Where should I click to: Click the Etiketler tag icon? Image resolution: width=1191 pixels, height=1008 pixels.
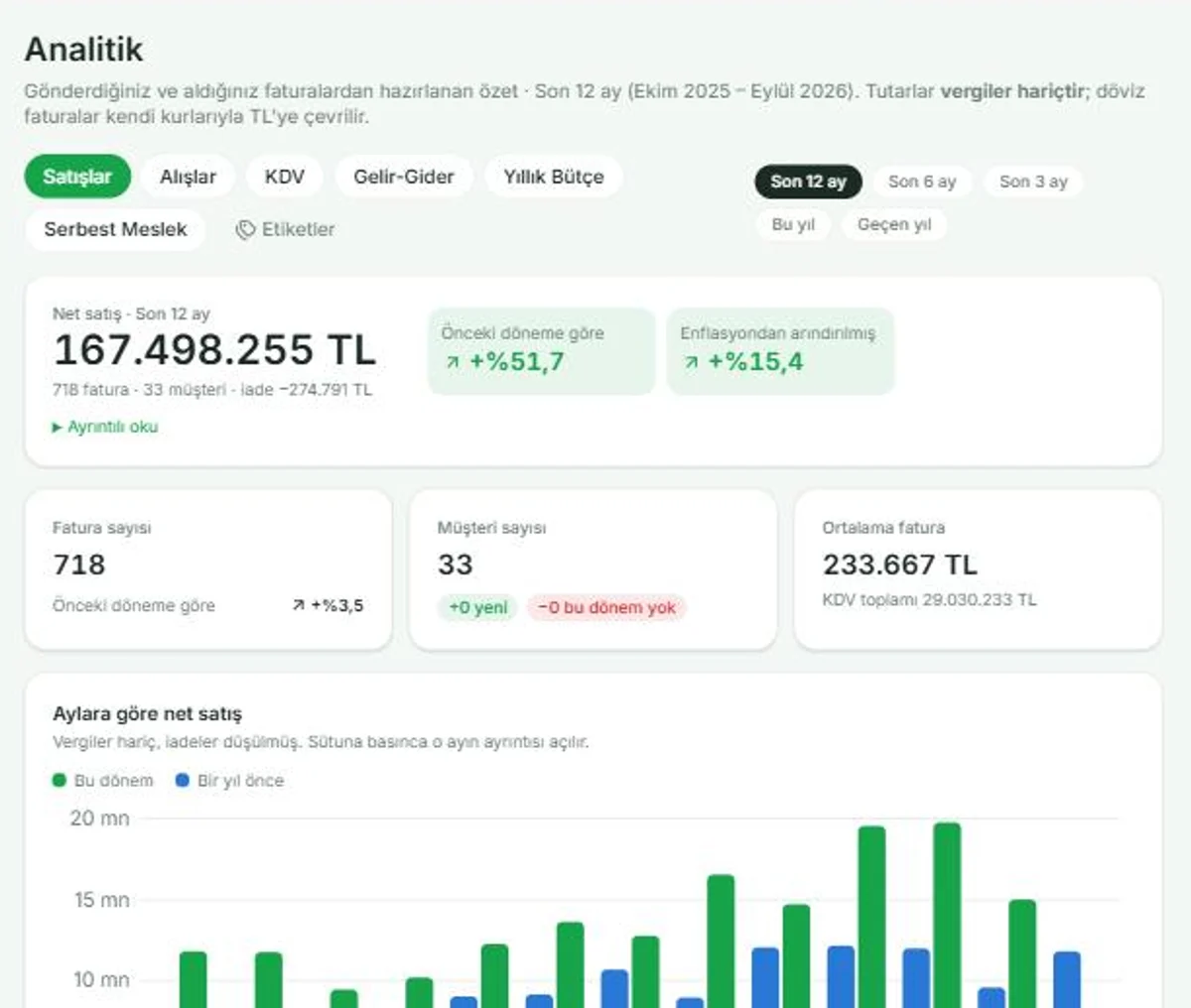pyautogui.click(x=245, y=230)
